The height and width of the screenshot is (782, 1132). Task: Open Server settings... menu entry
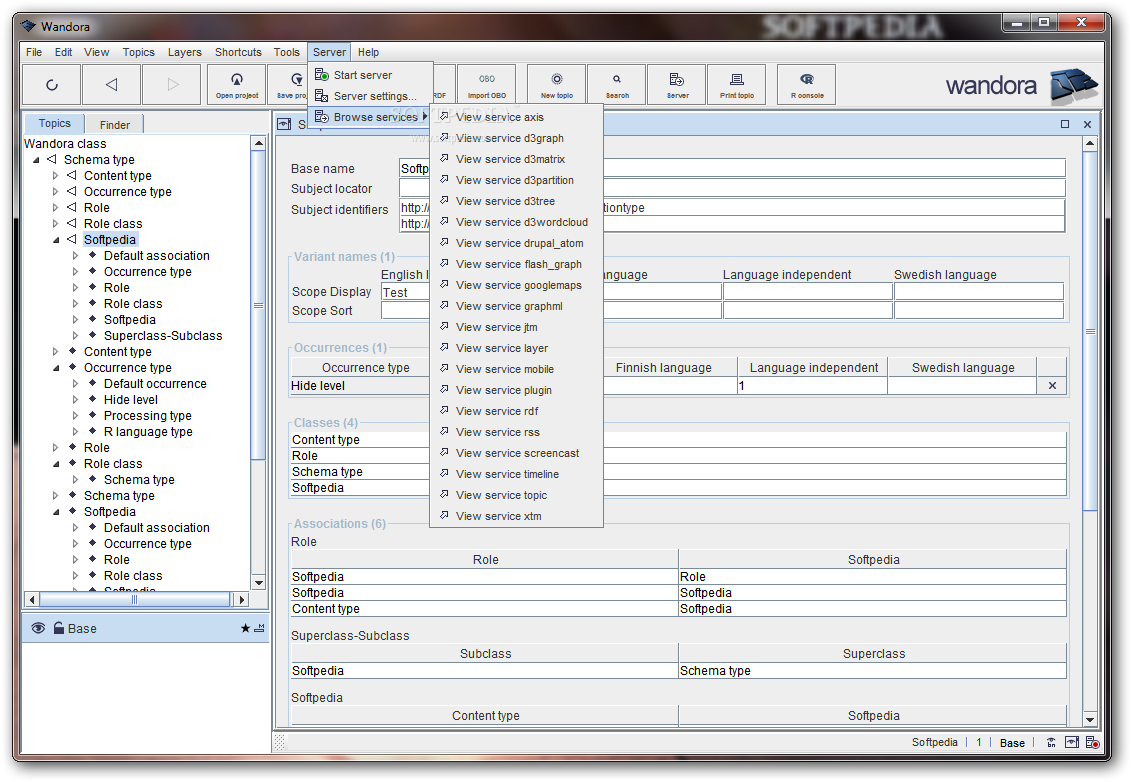click(x=371, y=96)
